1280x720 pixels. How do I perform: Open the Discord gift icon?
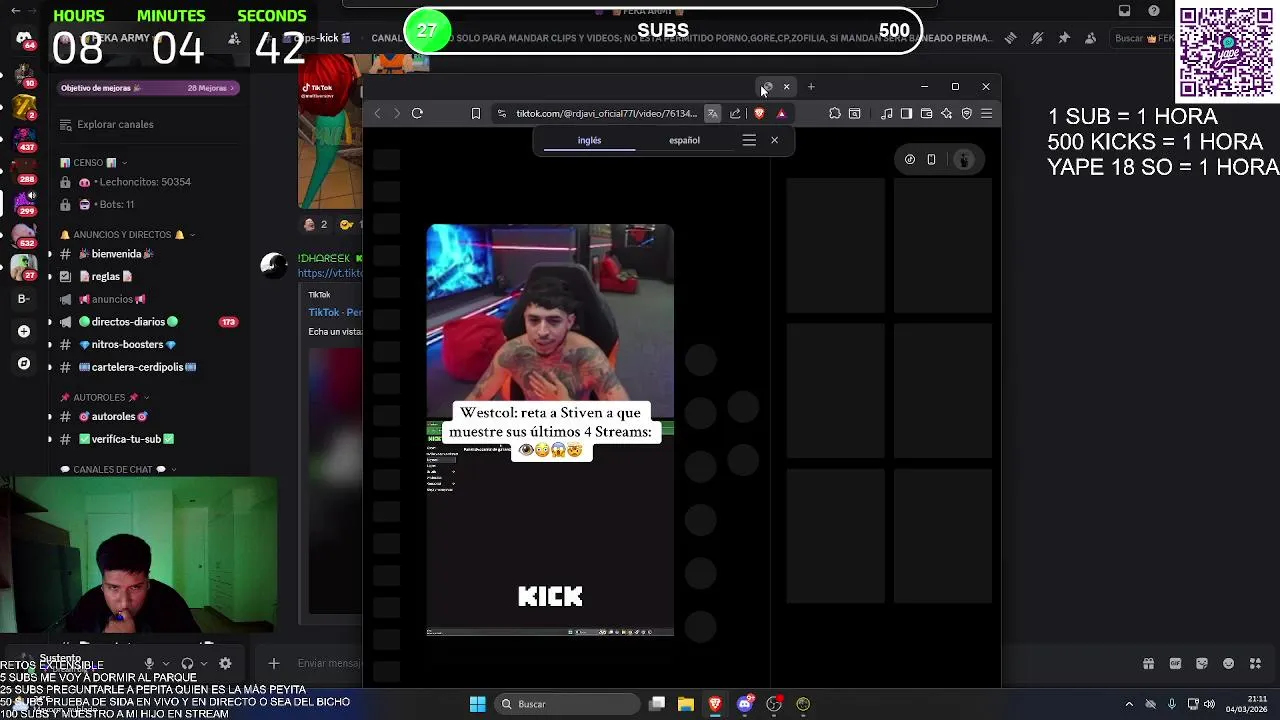point(1148,663)
